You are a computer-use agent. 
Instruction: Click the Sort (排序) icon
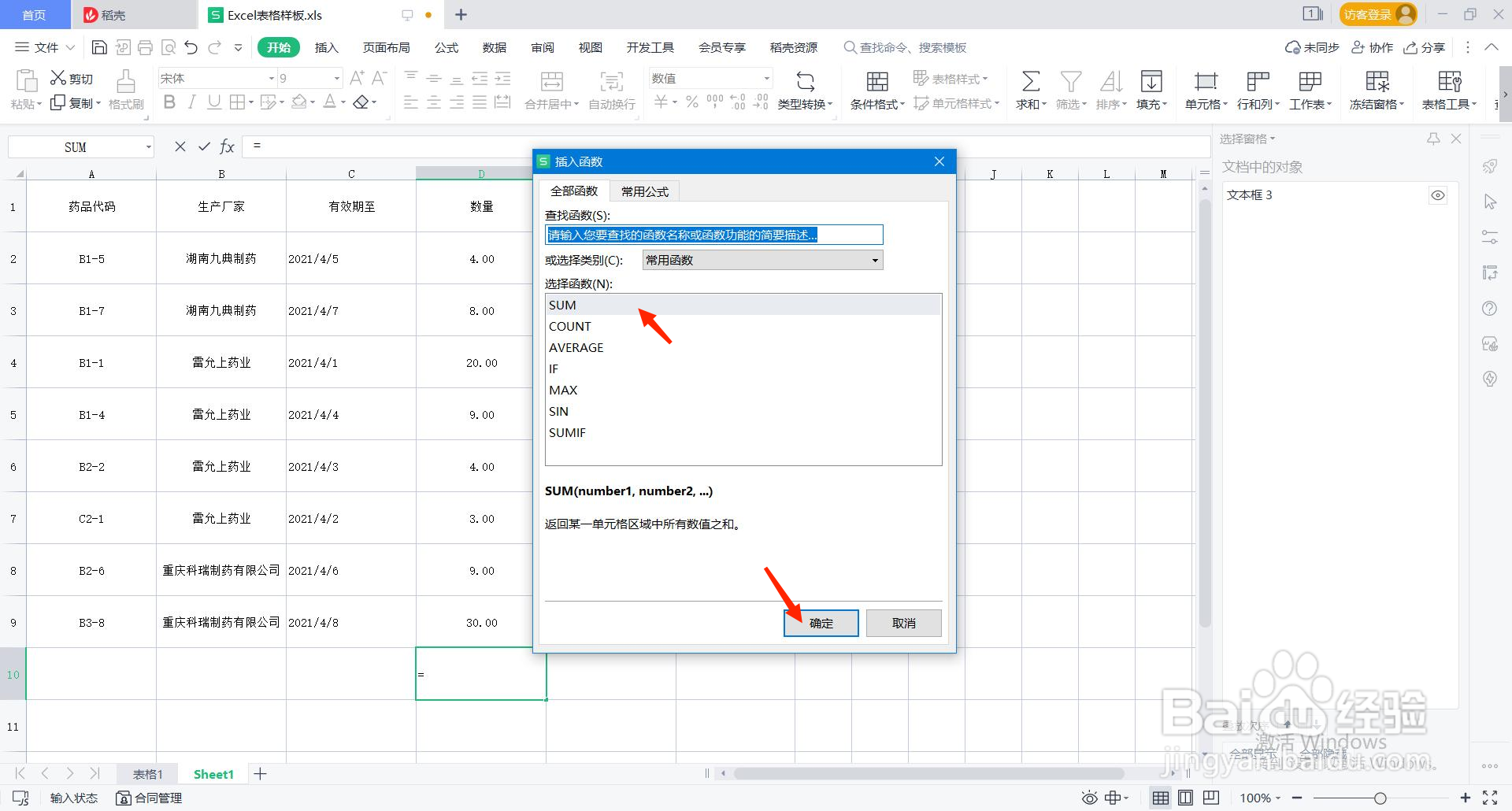[x=1110, y=81]
